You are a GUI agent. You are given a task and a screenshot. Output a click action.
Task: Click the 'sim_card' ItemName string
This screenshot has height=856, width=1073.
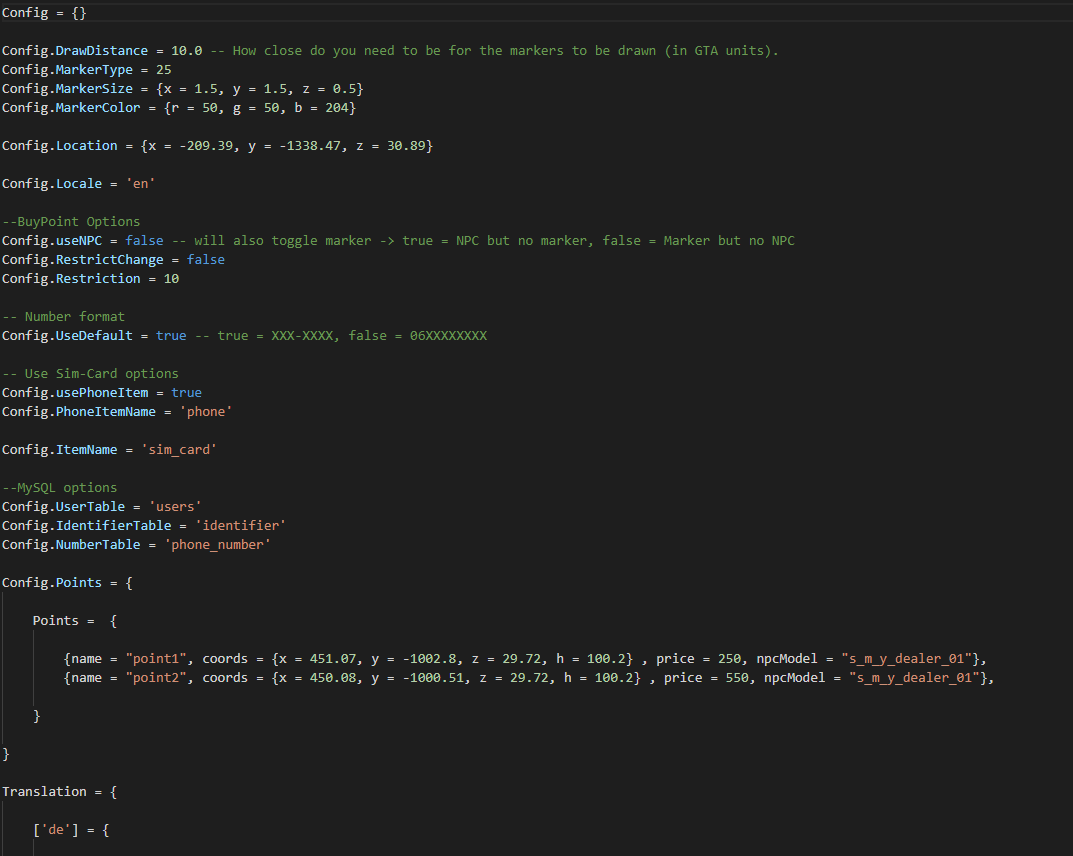point(179,450)
